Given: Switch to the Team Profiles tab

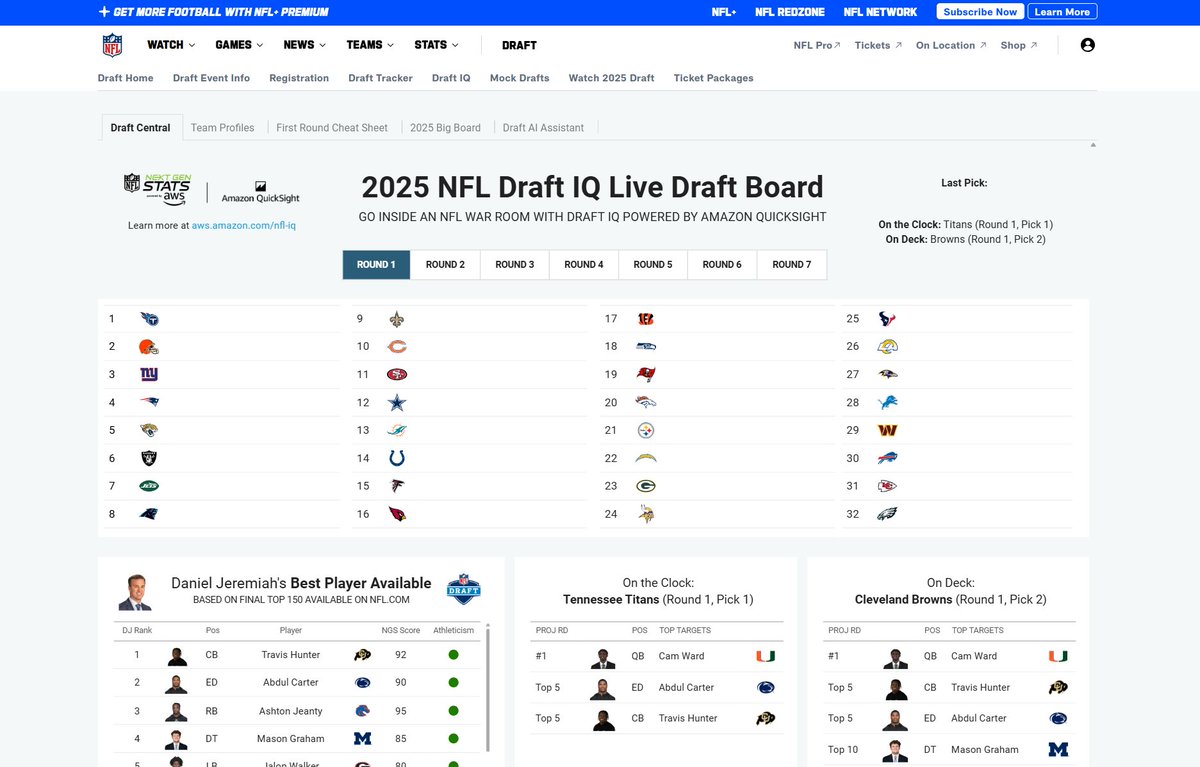Looking at the screenshot, I should pyautogui.click(x=223, y=128).
